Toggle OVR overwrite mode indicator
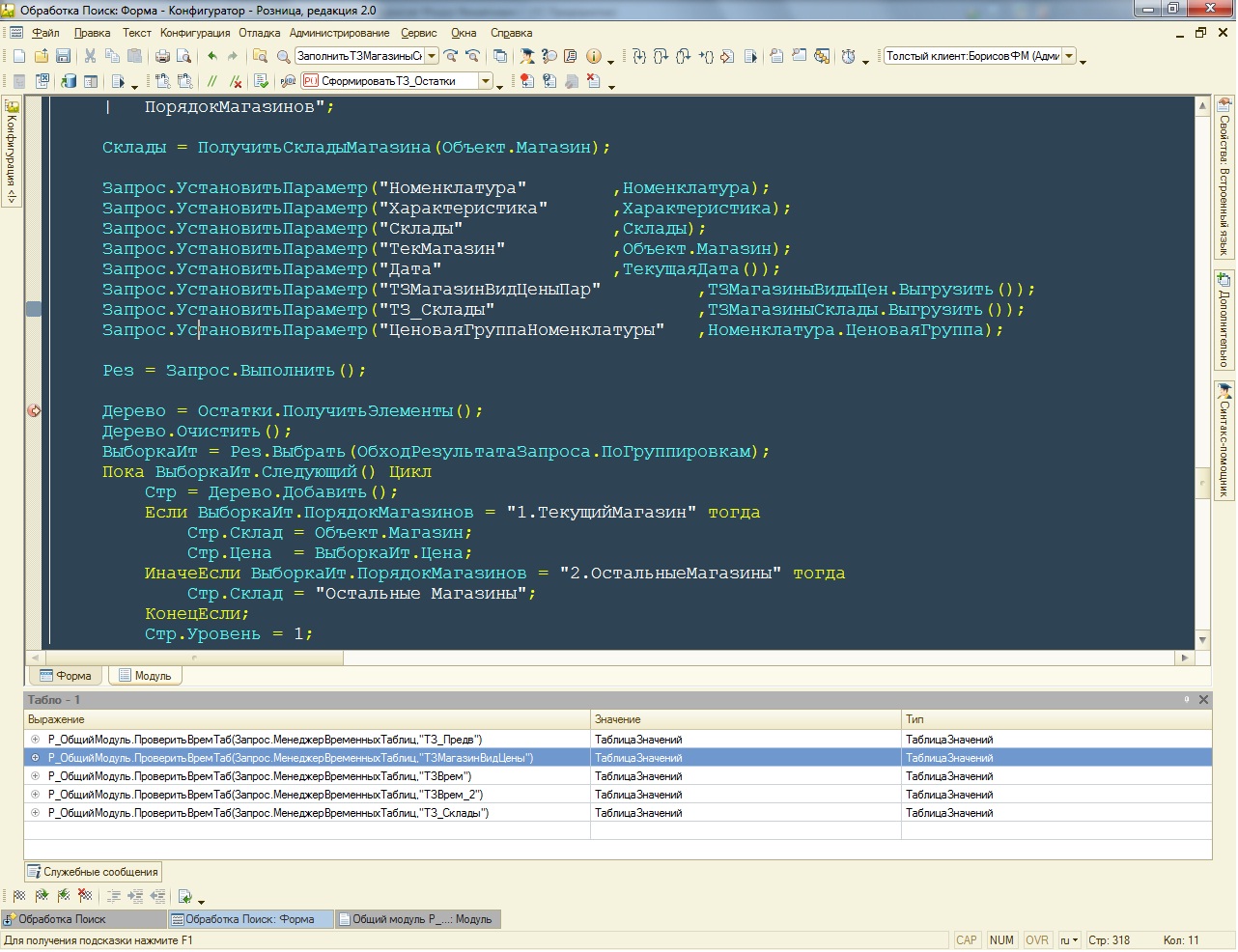This screenshot has width=1238, height=952. click(x=1037, y=940)
